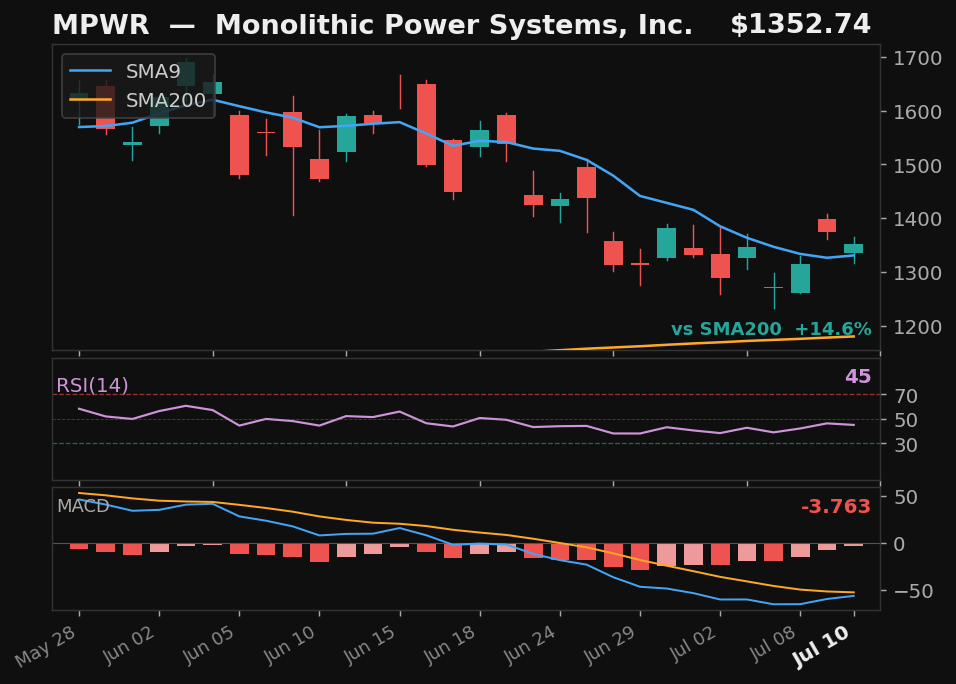Click the RSI value 45

[858, 377]
